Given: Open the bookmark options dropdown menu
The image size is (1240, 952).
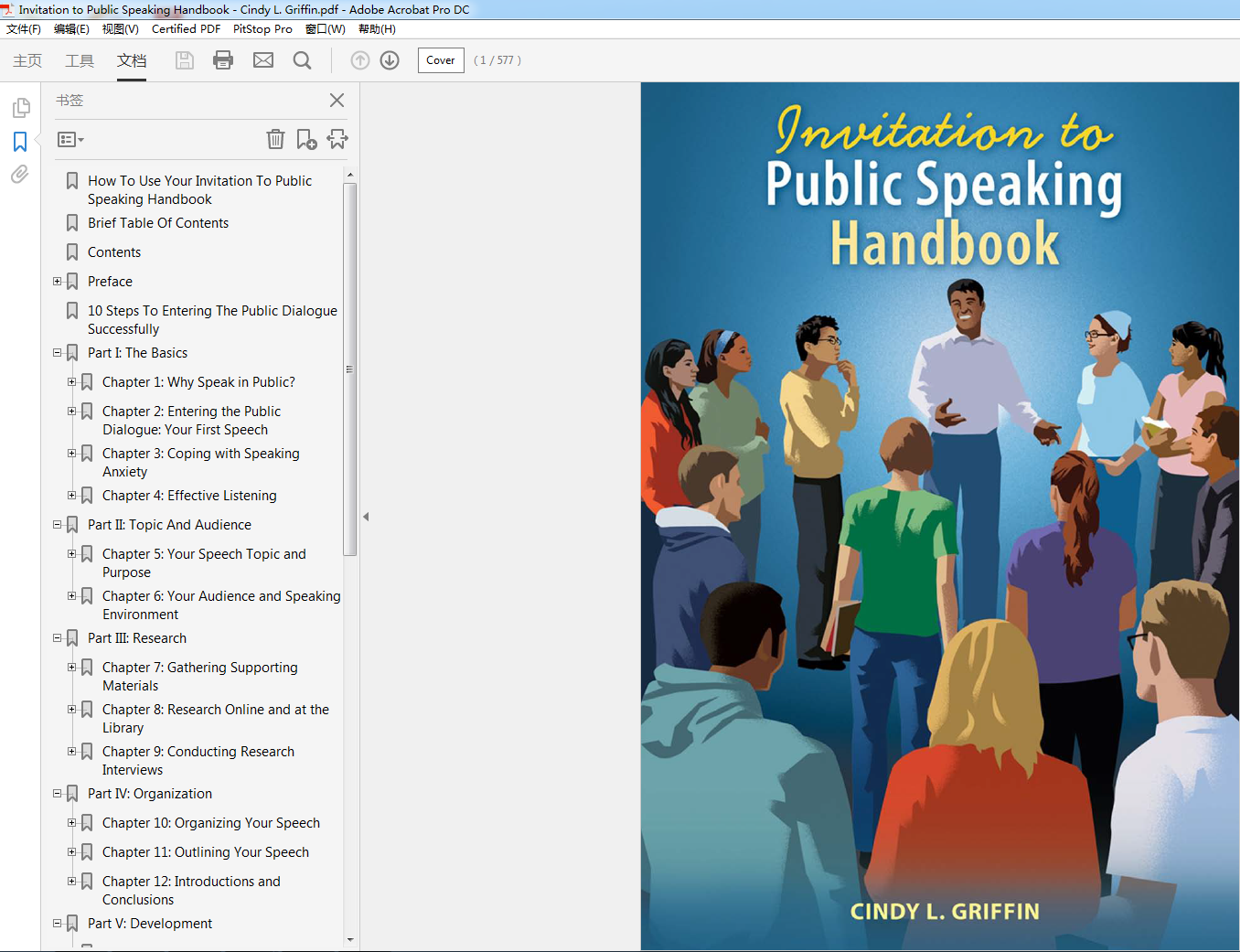Looking at the screenshot, I should [70, 140].
